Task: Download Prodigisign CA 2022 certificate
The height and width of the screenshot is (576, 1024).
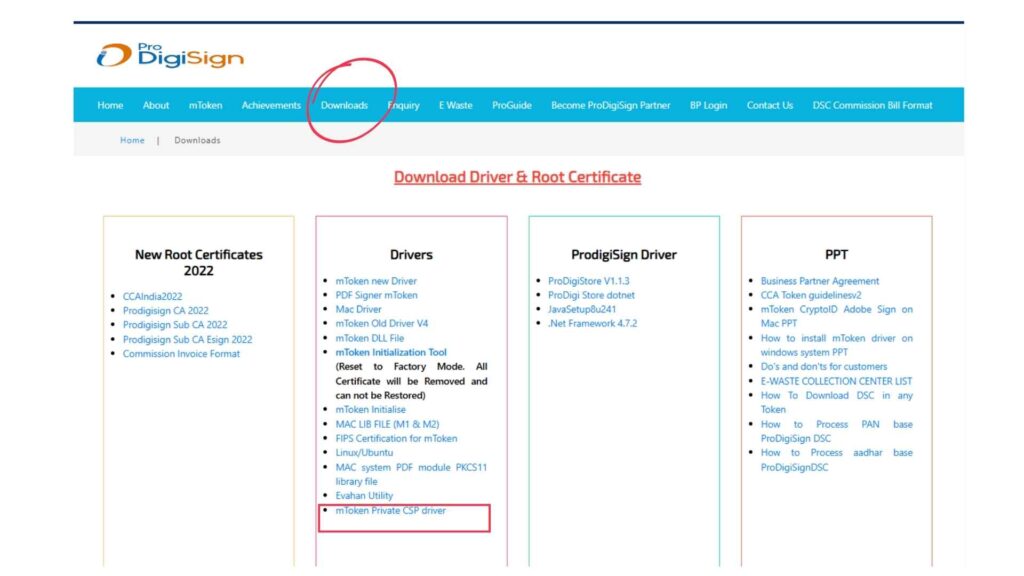Action: pos(166,311)
